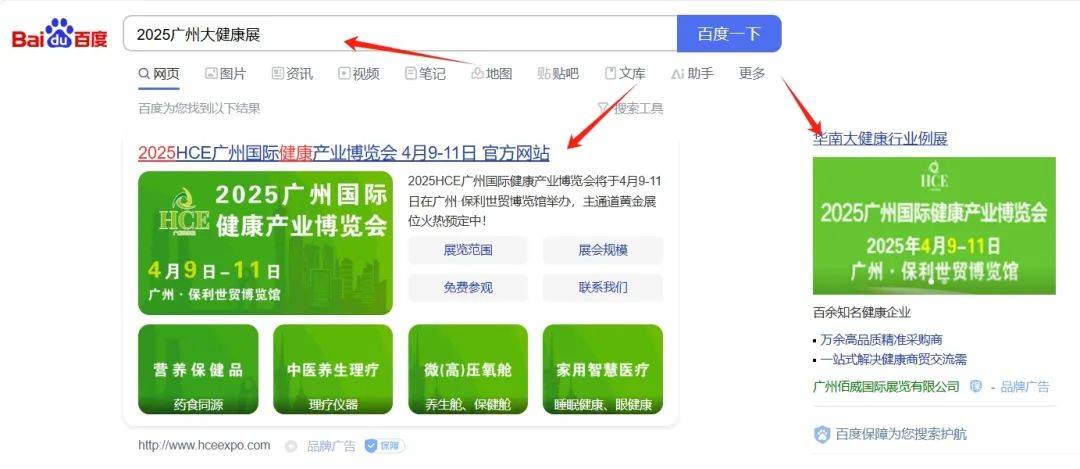The image size is (1080, 469).
Task: Switch to the 地图 map tab
Action: [492, 74]
